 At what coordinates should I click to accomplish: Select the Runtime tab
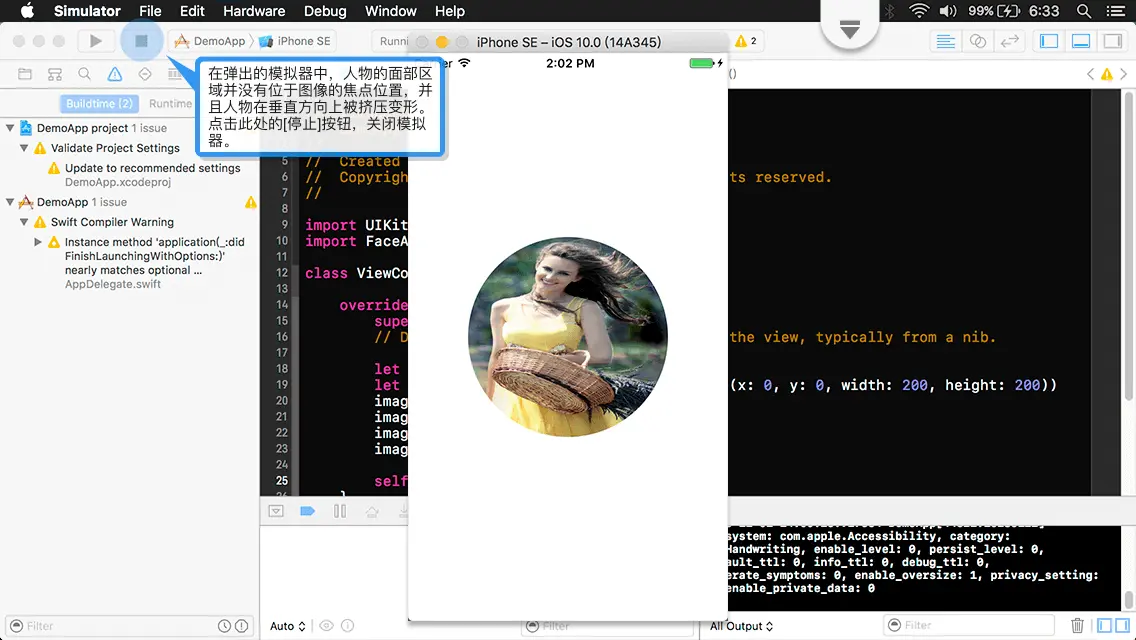click(x=170, y=104)
